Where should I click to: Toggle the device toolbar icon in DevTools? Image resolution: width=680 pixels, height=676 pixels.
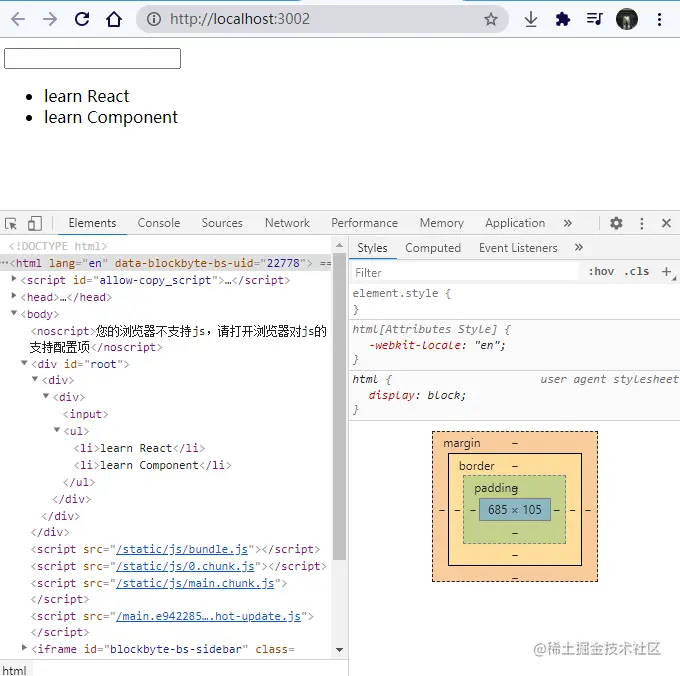pyautogui.click(x=35, y=223)
